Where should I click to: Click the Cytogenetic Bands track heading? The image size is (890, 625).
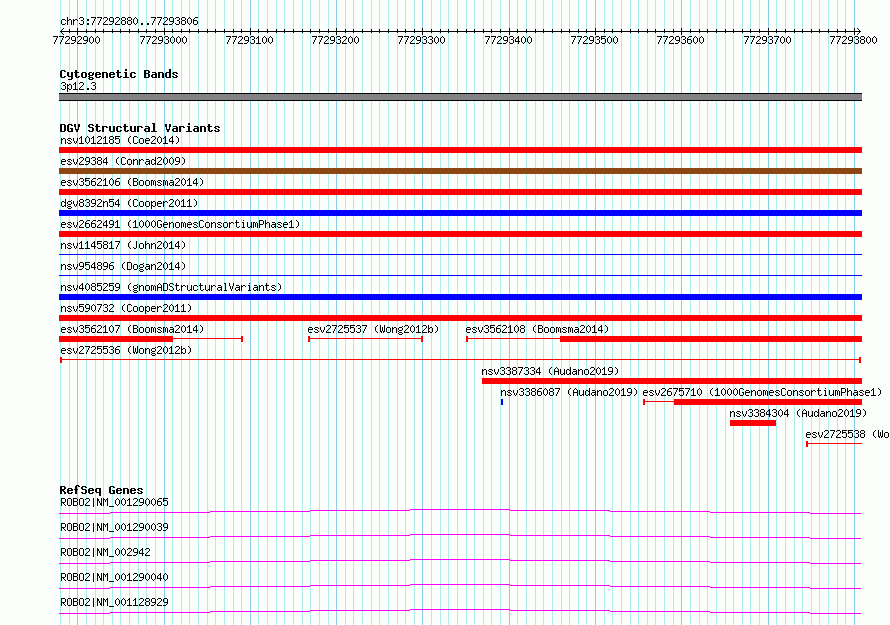coord(119,74)
